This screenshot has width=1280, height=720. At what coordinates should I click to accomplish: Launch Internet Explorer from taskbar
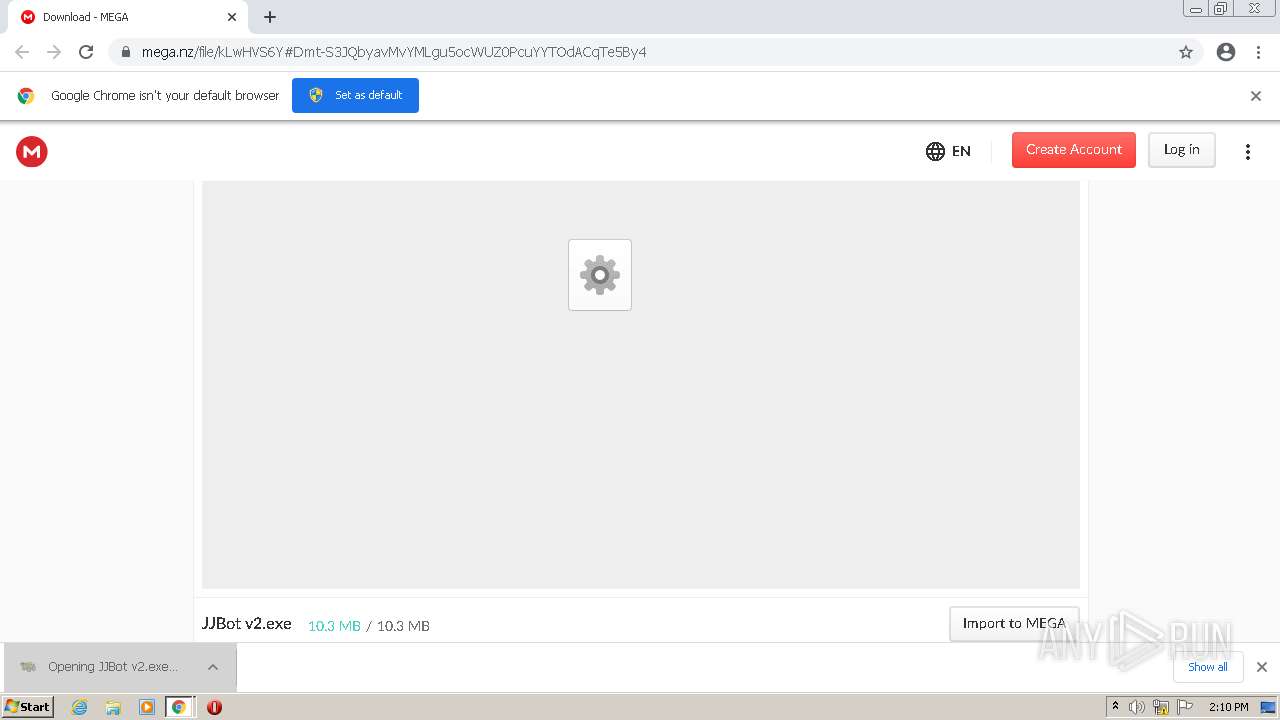coord(80,707)
